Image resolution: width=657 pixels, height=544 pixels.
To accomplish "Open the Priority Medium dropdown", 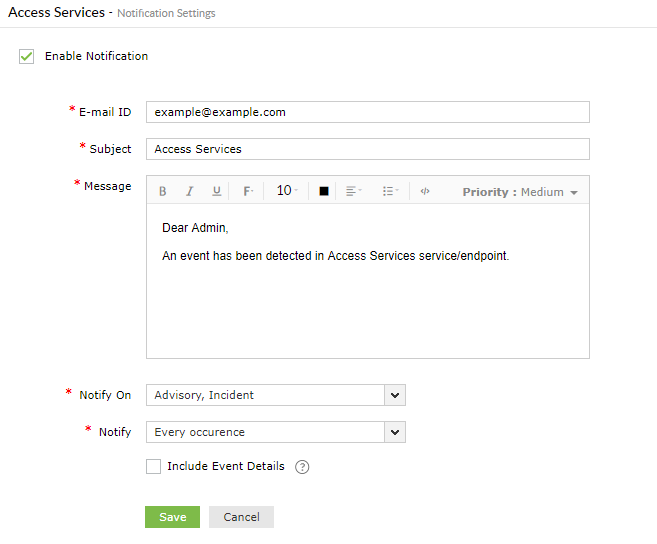I will (520, 191).
